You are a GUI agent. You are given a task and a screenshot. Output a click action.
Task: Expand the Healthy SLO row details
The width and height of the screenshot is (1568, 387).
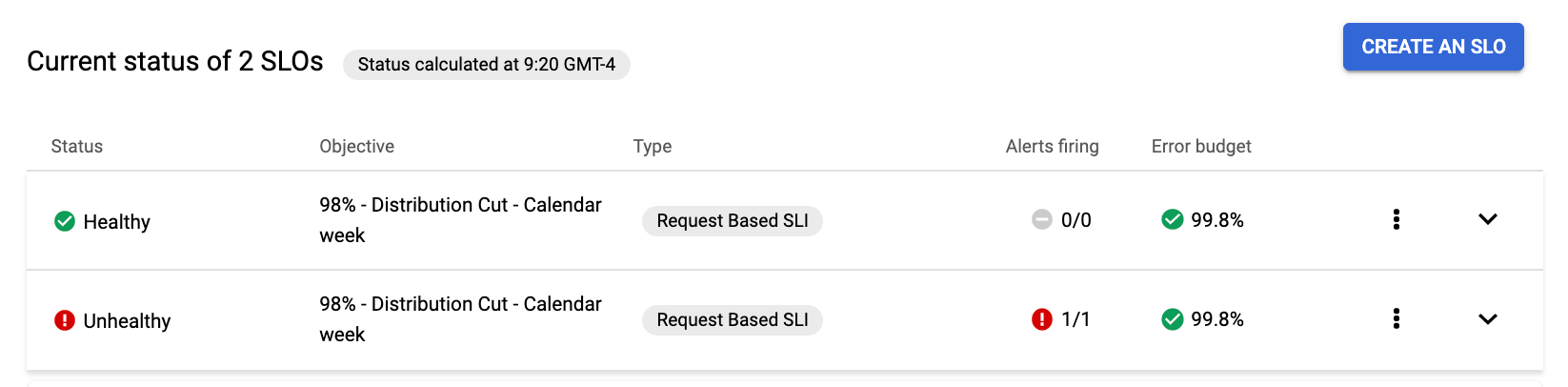click(1488, 220)
